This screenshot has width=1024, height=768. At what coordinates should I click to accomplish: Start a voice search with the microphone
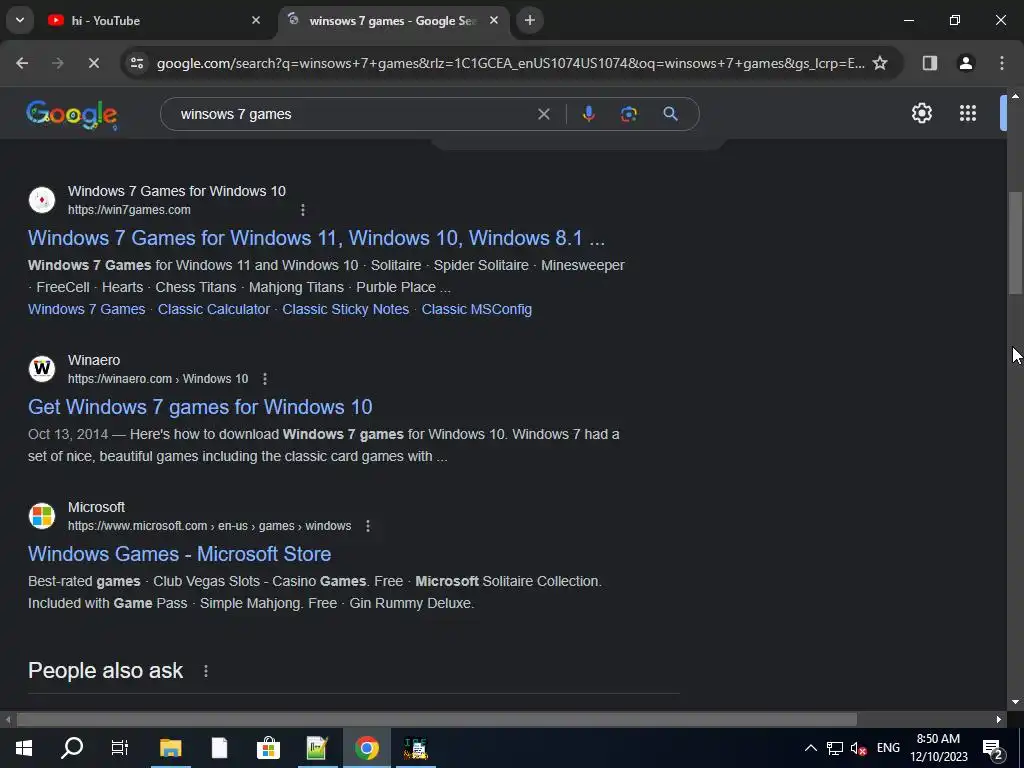[x=588, y=114]
